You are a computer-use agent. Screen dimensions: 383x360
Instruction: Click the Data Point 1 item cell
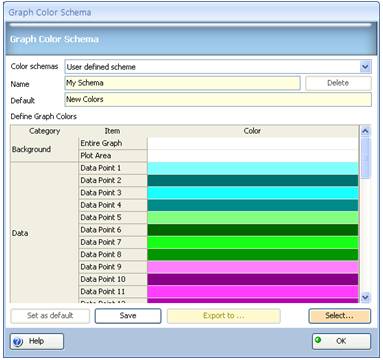pos(113,168)
